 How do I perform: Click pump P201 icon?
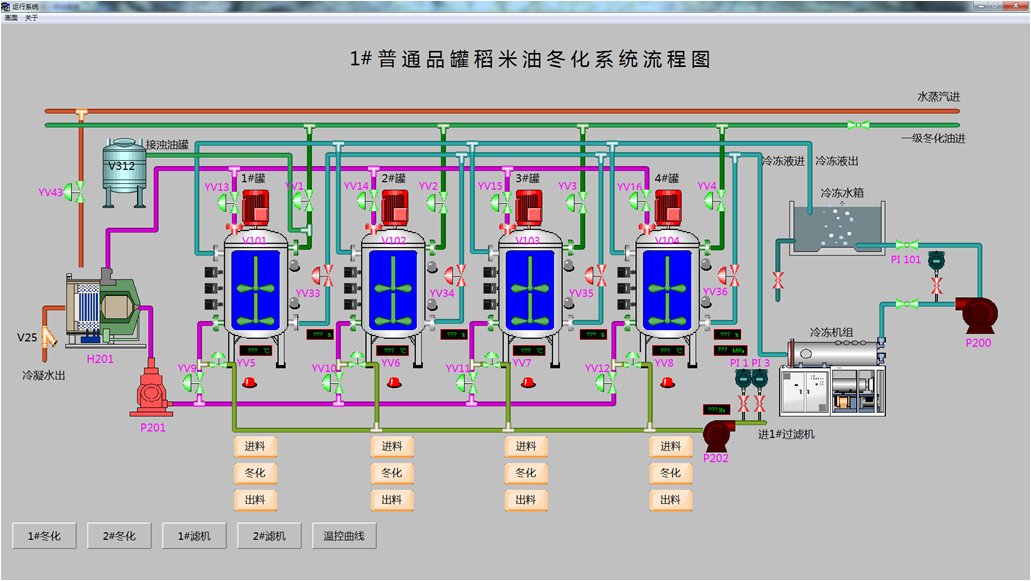tap(152, 388)
